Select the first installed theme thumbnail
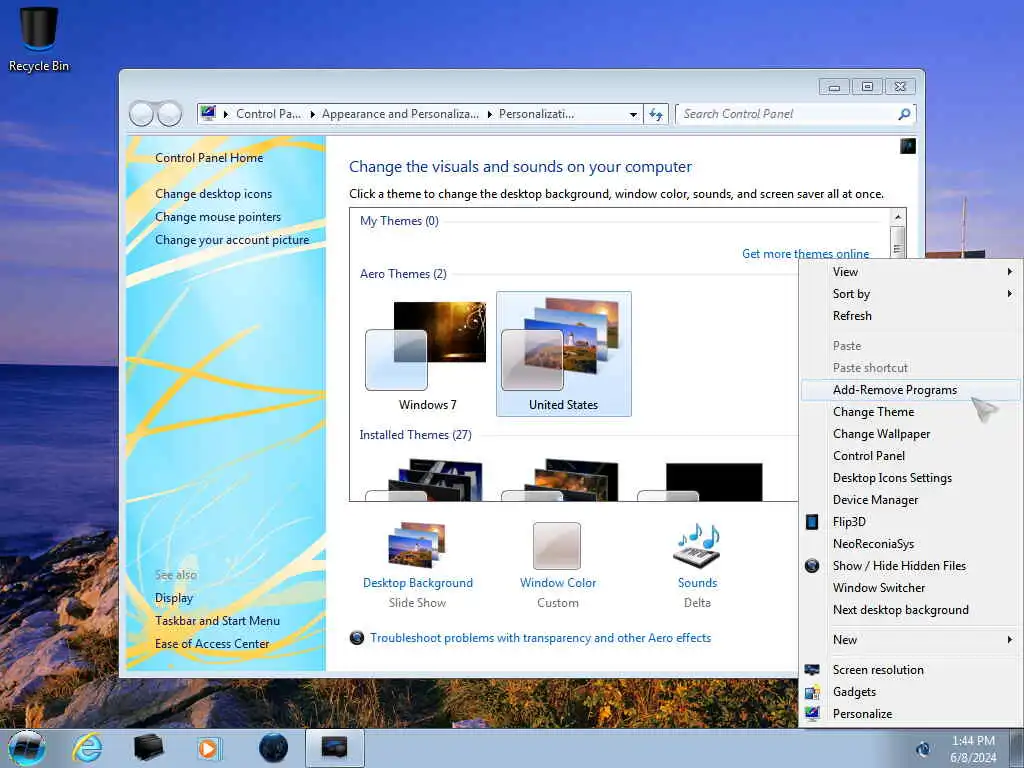The image size is (1024, 768). click(x=424, y=480)
